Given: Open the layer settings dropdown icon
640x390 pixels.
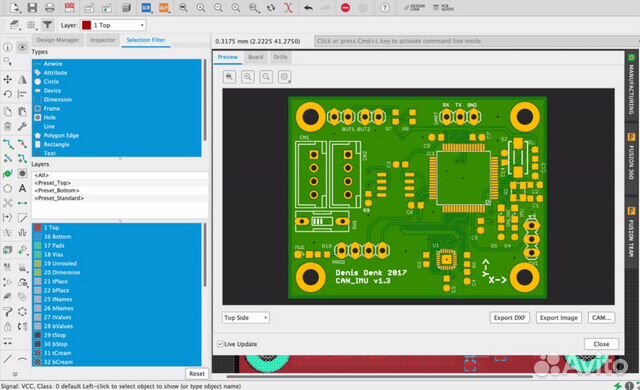Looking at the screenshot, I should tap(15, 25).
